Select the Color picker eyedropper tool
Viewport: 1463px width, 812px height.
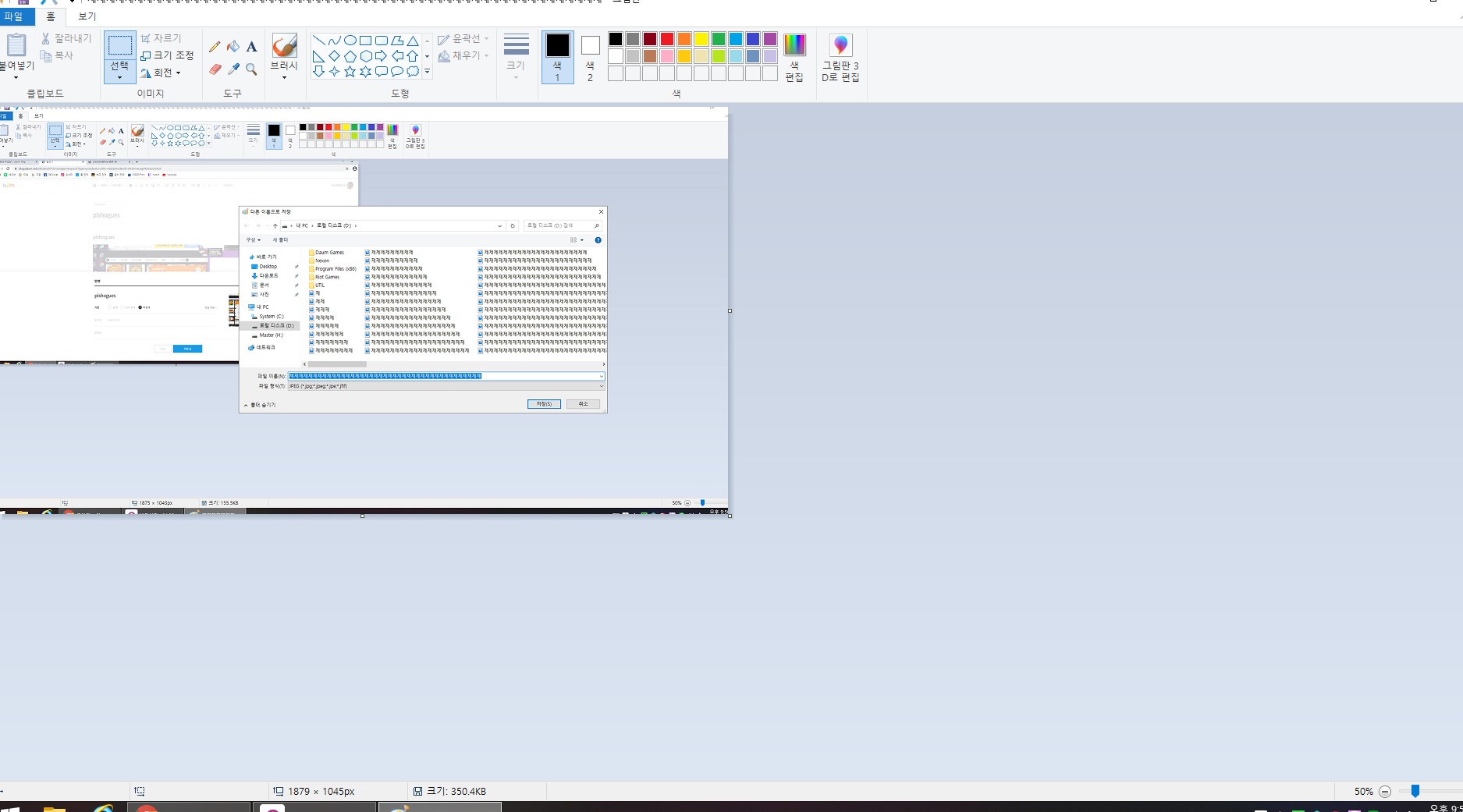point(233,69)
